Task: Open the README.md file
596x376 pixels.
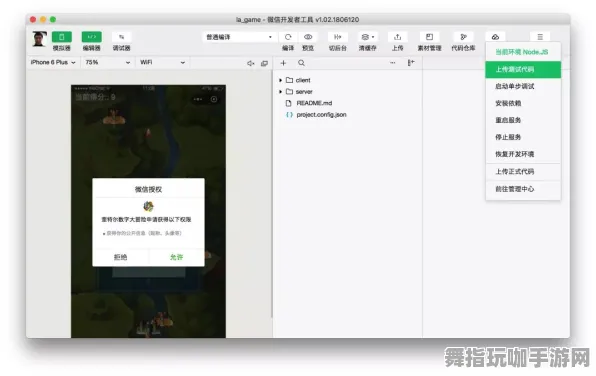Action: point(314,103)
